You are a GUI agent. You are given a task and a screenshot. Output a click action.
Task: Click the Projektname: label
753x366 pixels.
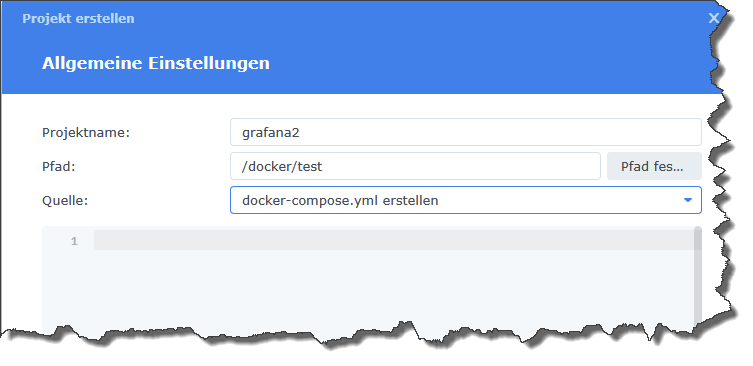tap(86, 133)
